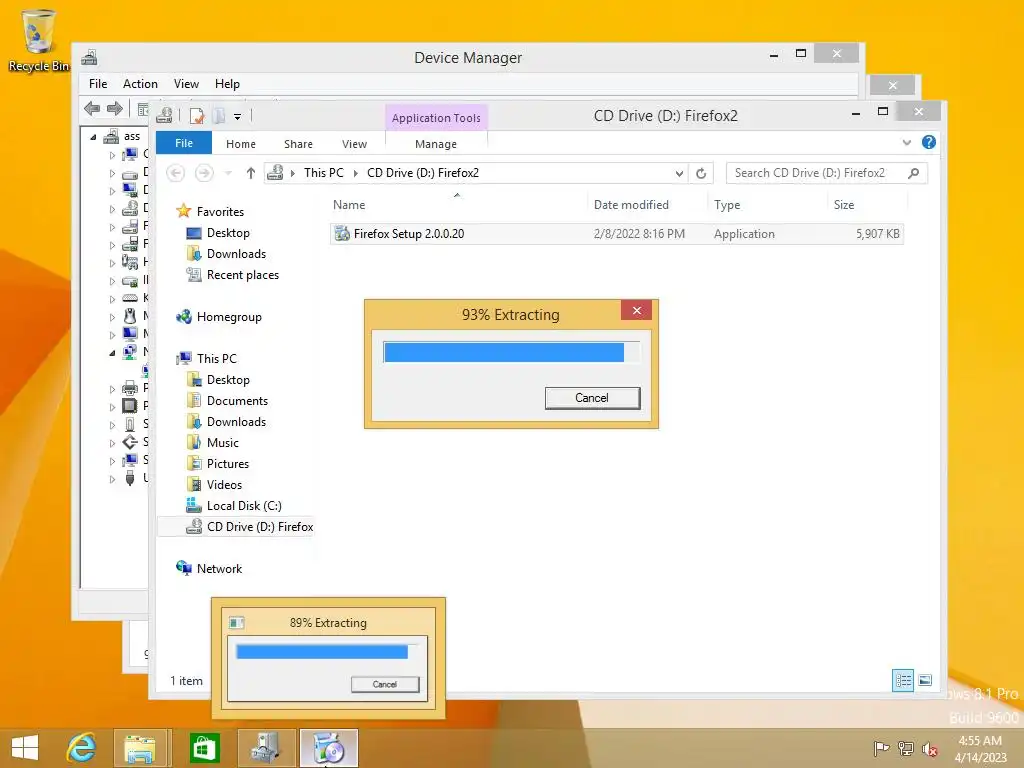Screen dimensions: 1024x768
Task: Click the New folder icon in quick access toolbar
Action: (219, 116)
